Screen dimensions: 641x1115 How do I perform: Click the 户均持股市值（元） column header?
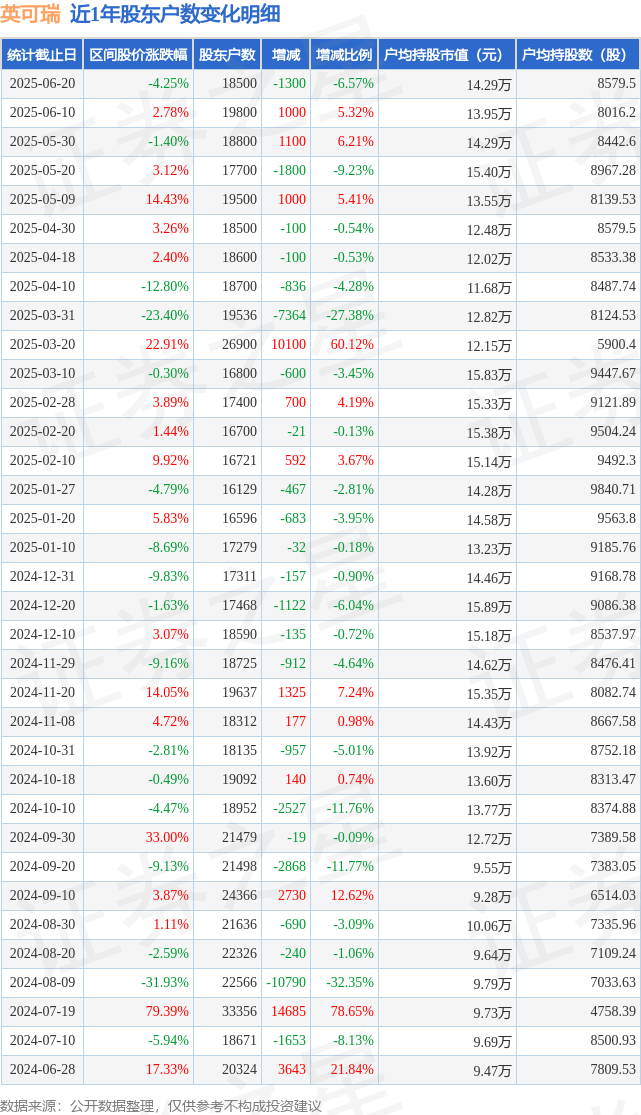[447, 55]
